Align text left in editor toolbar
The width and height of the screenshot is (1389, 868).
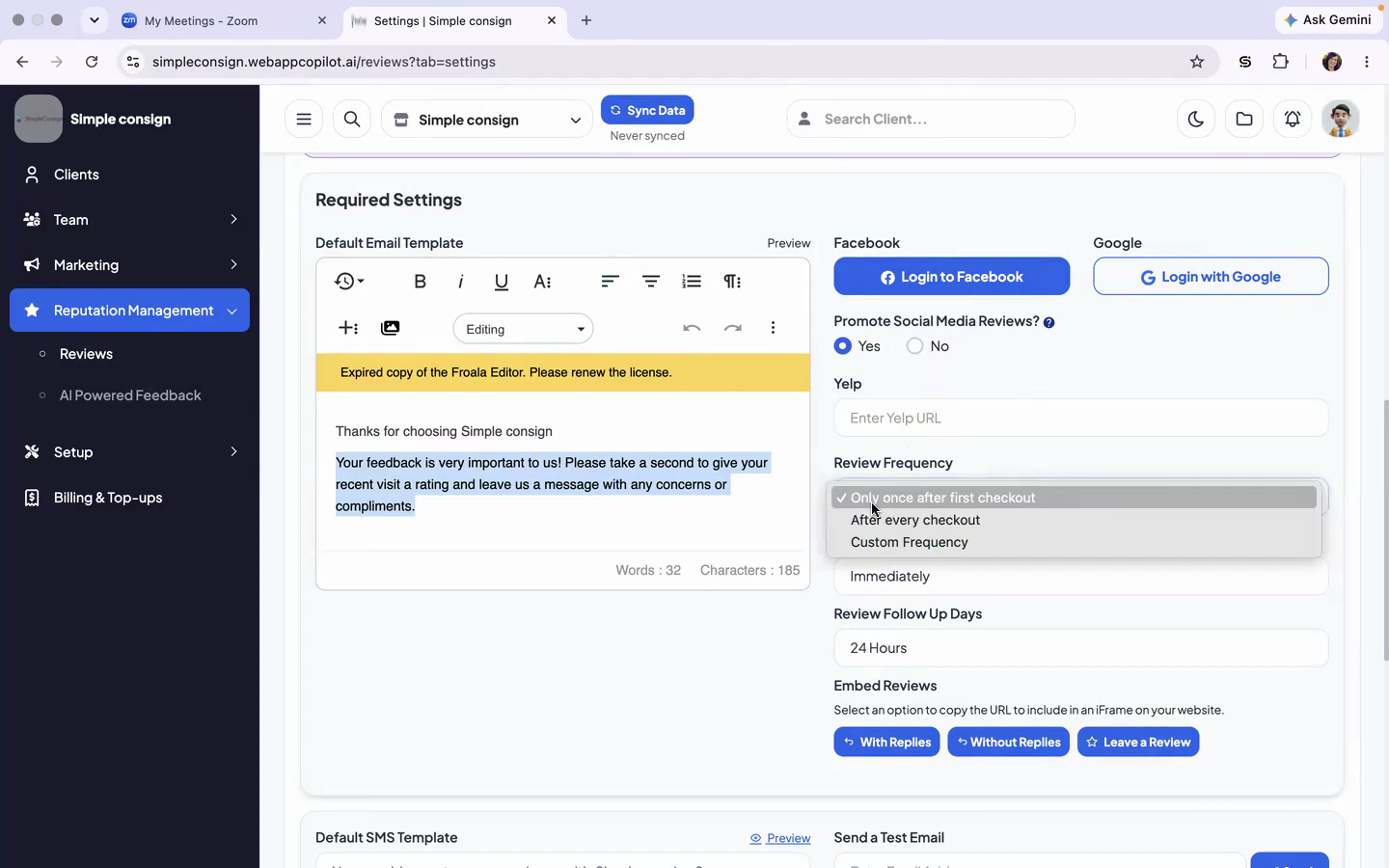610,282
